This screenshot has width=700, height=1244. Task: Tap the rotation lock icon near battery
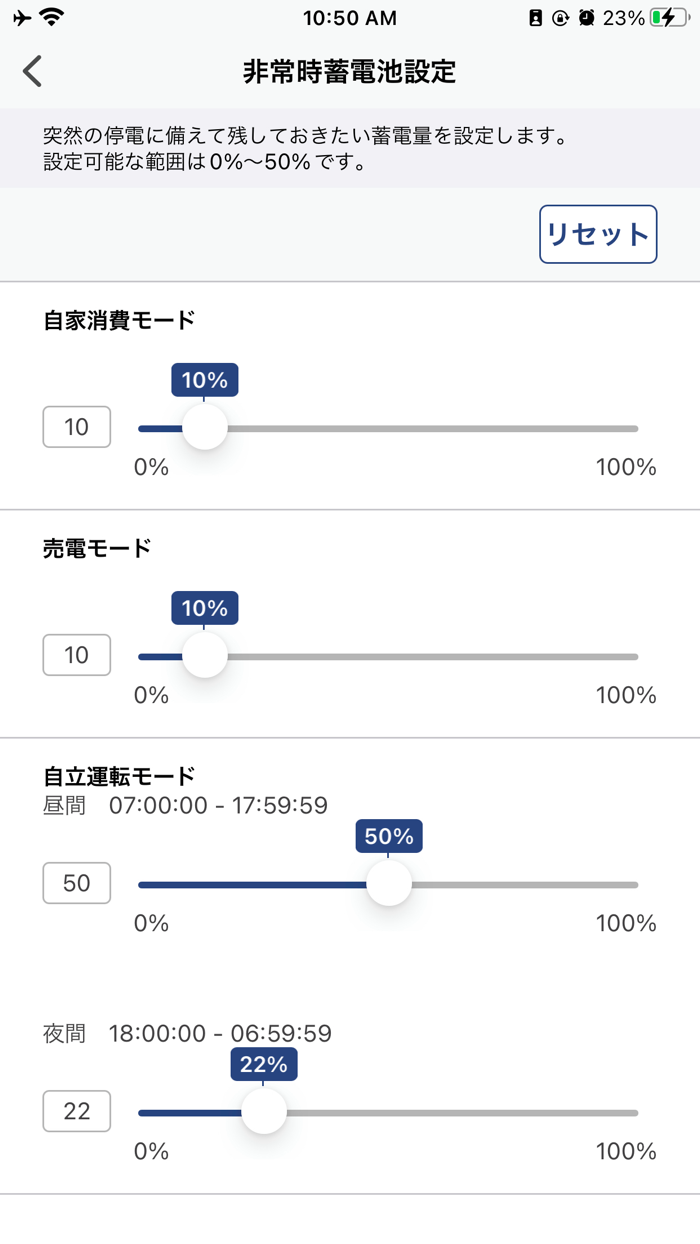click(x=560, y=16)
